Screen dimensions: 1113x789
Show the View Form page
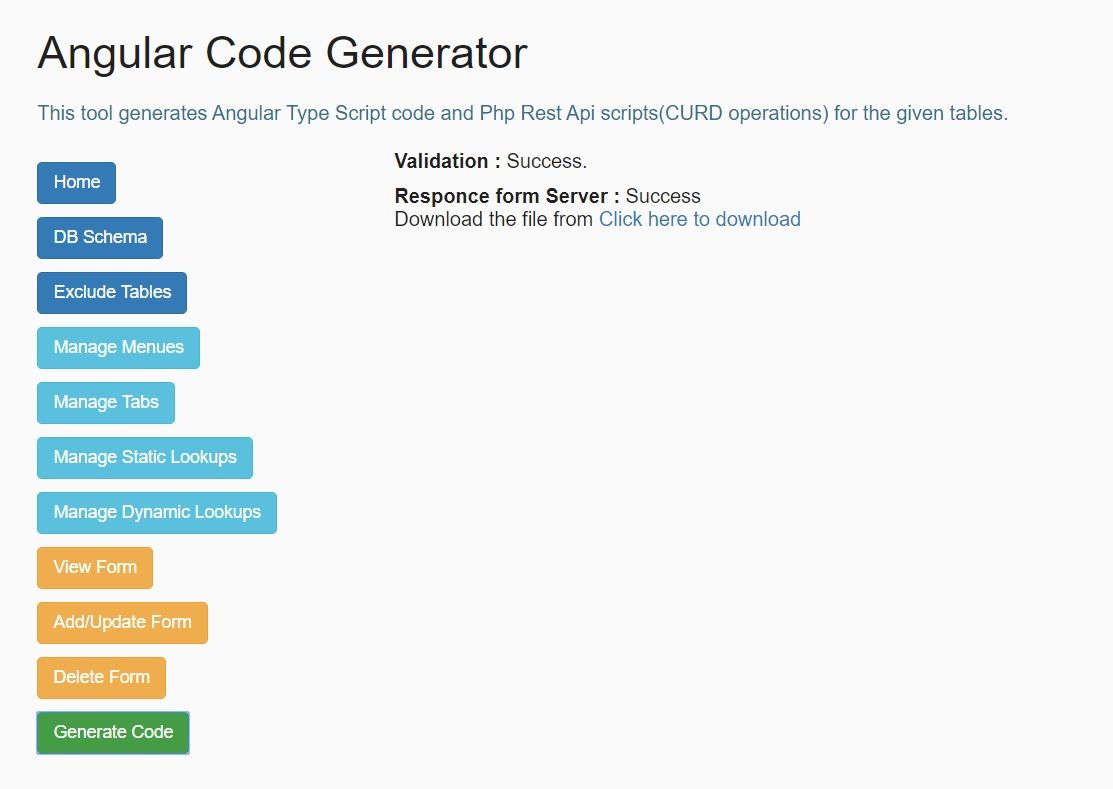(x=95, y=567)
